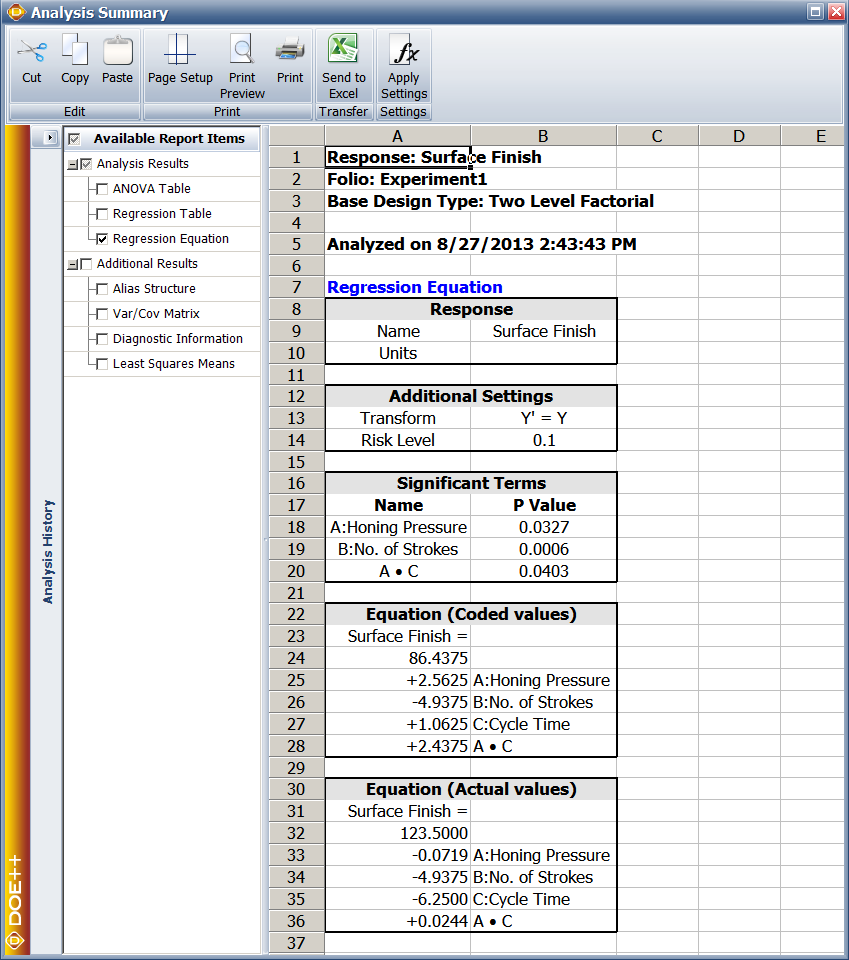Maximize the Analysis Summary window
This screenshot has height=960, width=849.
[x=815, y=12]
